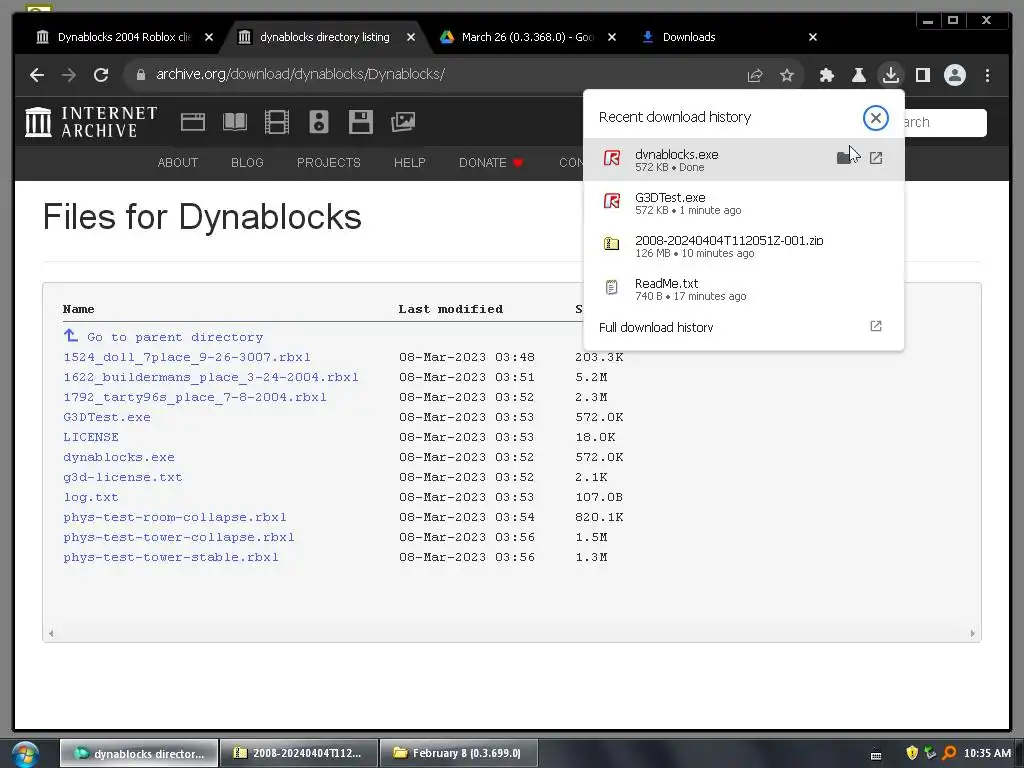
Task: Open the LICENSE file link
Action: (91, 437)
